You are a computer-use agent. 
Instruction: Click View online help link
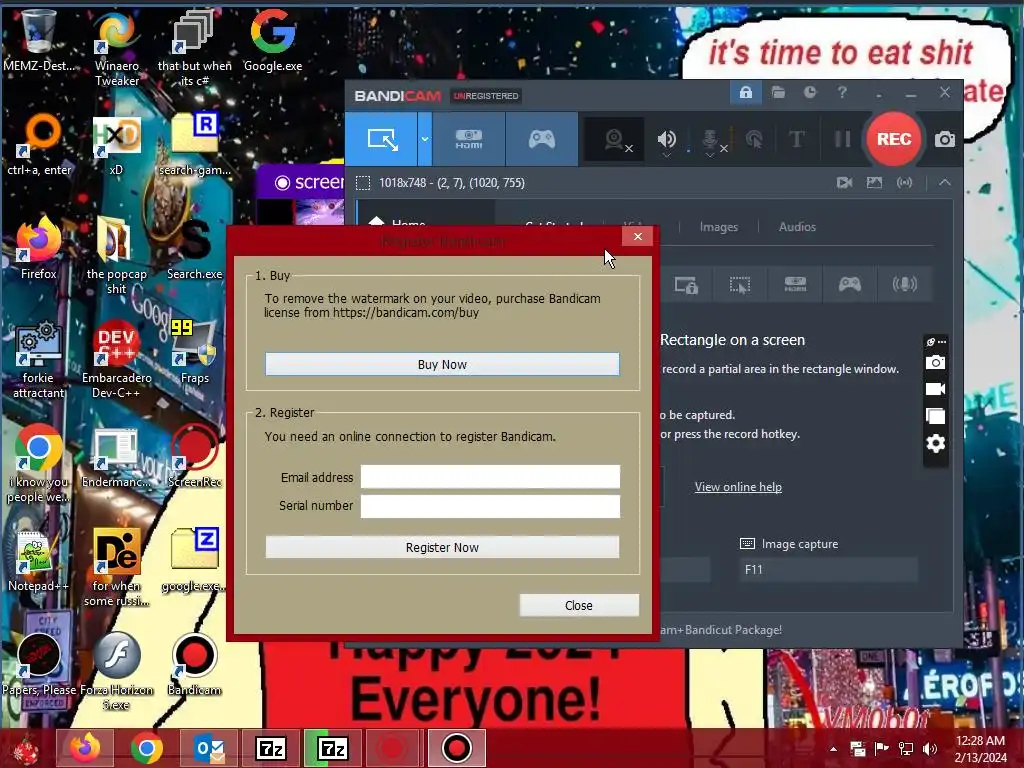738,487
